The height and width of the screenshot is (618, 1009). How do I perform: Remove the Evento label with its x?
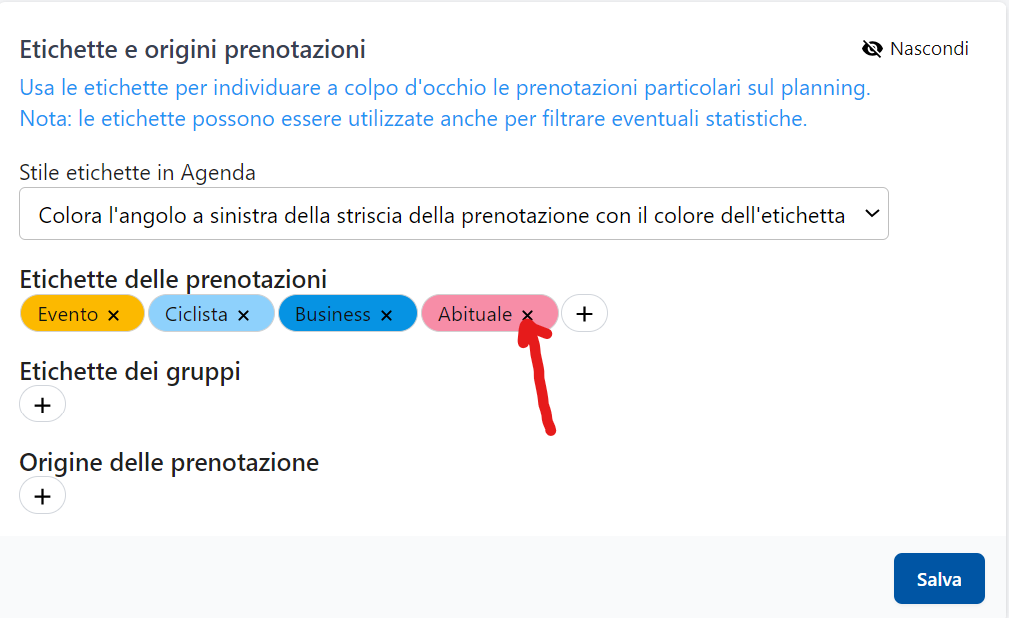113,315
